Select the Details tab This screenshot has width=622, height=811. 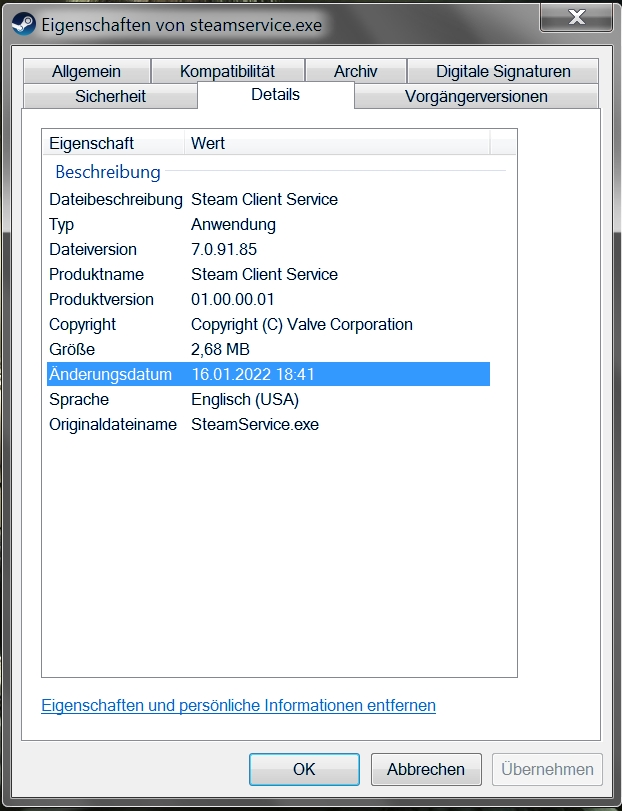(276, 95)
